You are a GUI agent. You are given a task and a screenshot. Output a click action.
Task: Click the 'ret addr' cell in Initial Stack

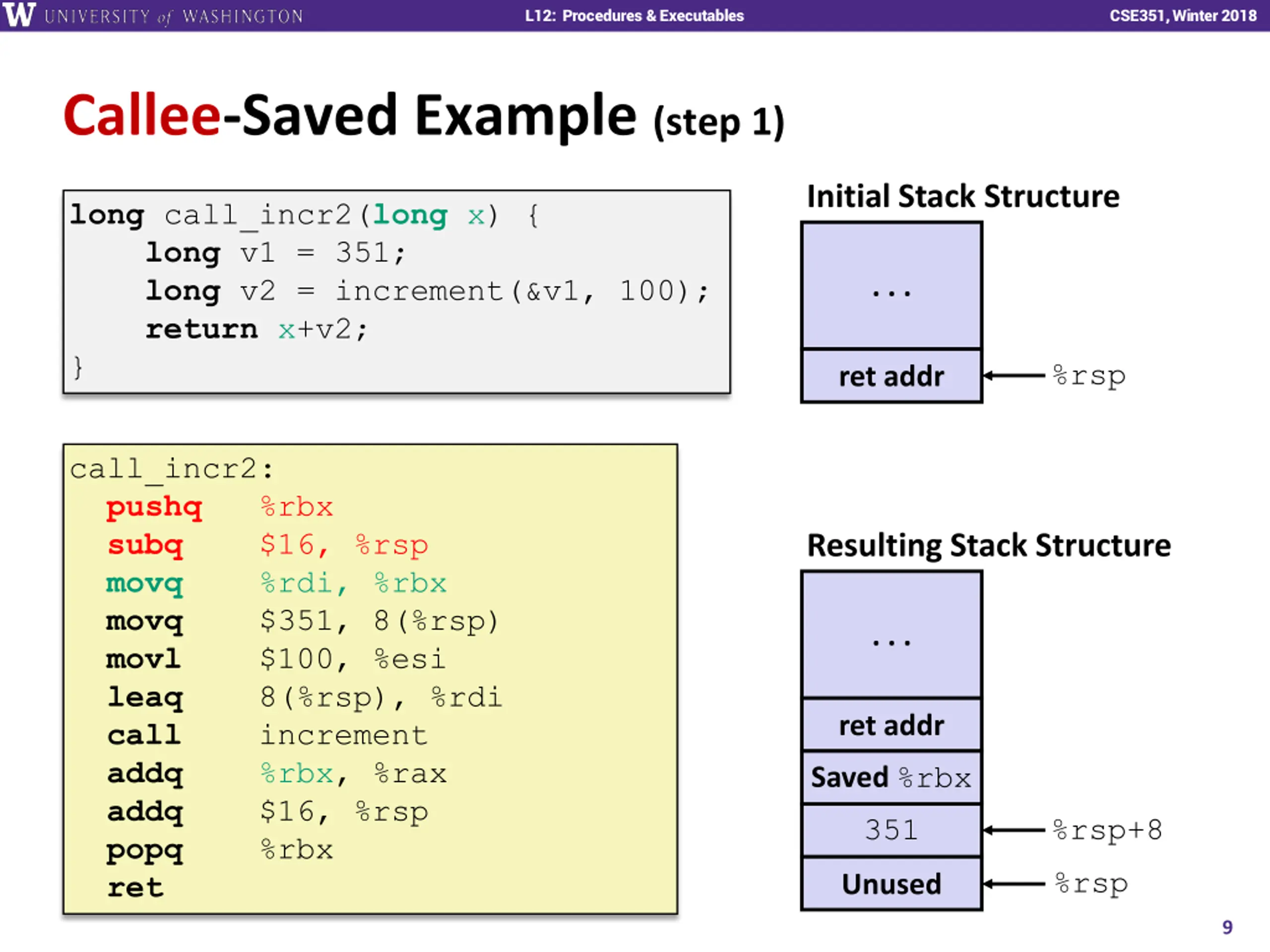(x=891, y=376)
